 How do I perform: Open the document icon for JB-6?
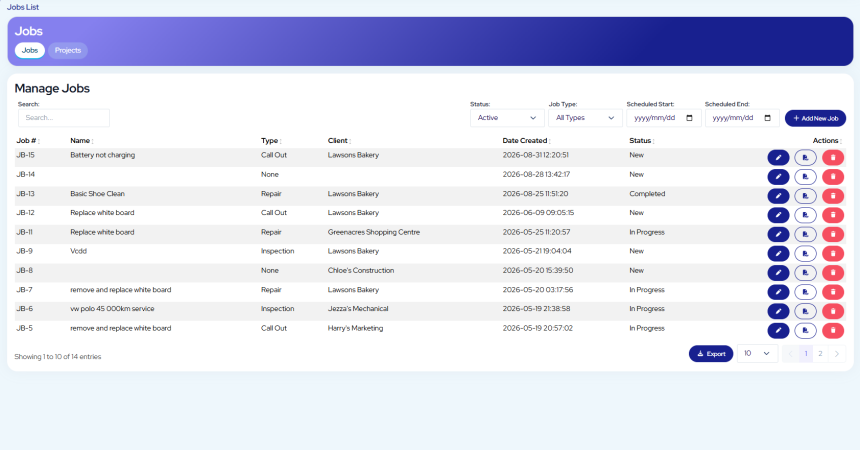coord(805,311)
